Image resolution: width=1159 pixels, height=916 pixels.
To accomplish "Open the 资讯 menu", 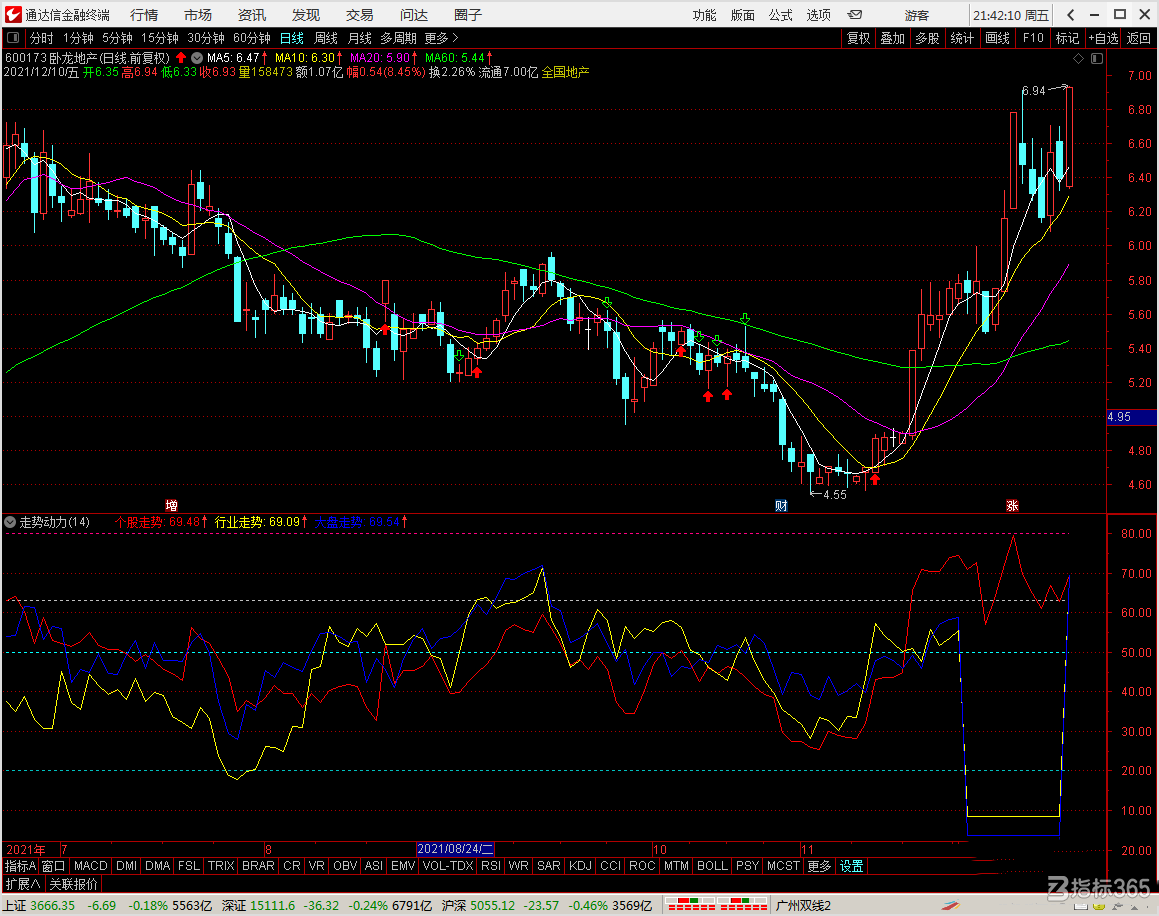I will [252, 15].
